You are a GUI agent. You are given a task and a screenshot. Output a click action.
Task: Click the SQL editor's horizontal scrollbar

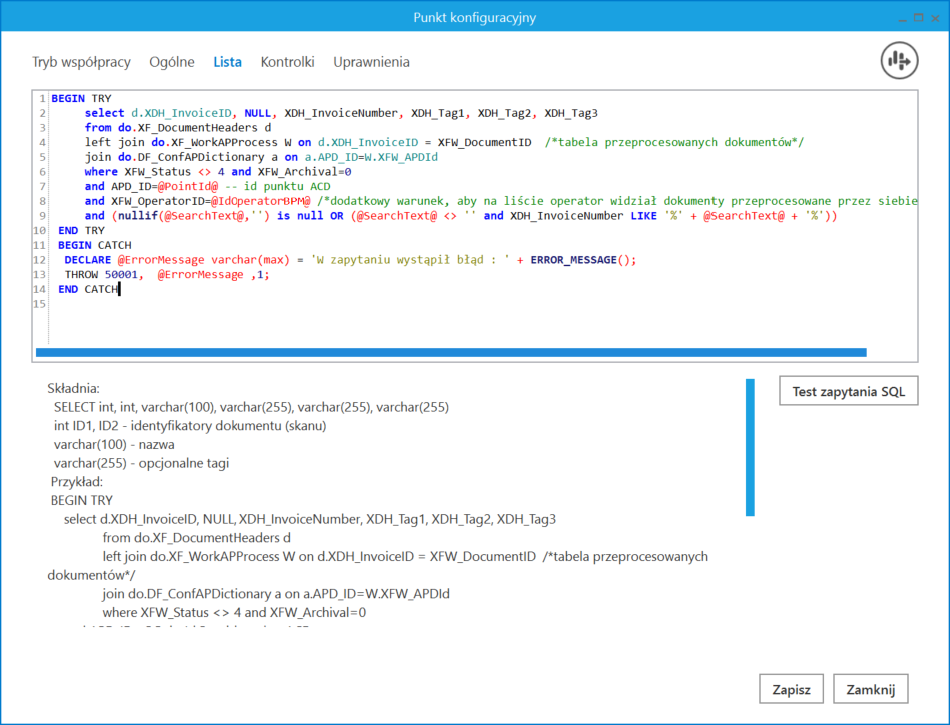coord(450,352)
